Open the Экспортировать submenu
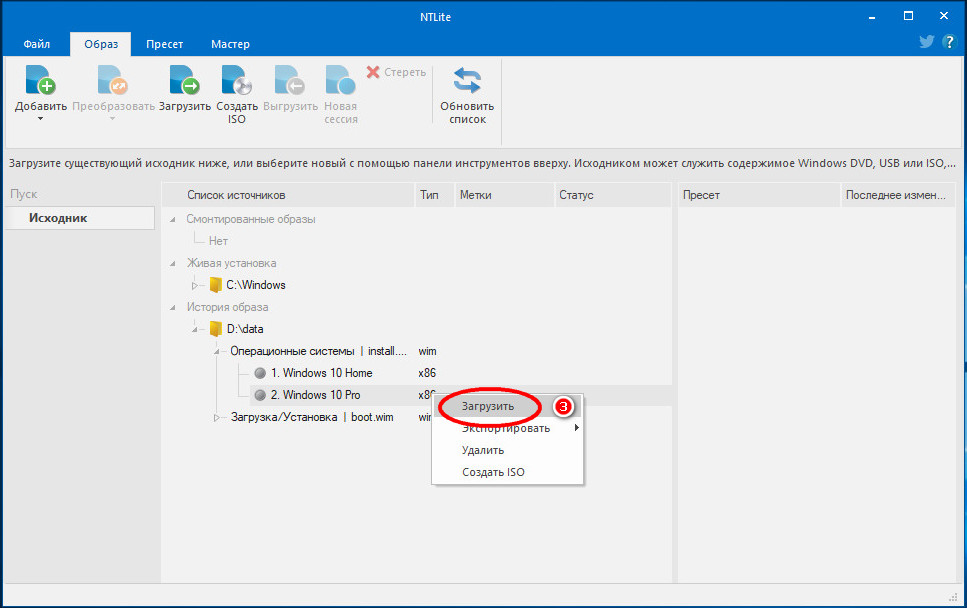 507,428
